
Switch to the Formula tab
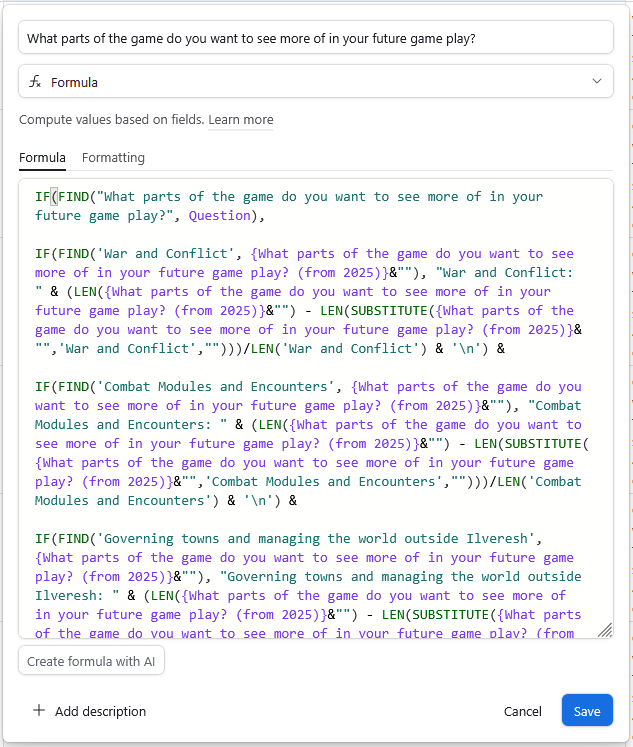42,158
